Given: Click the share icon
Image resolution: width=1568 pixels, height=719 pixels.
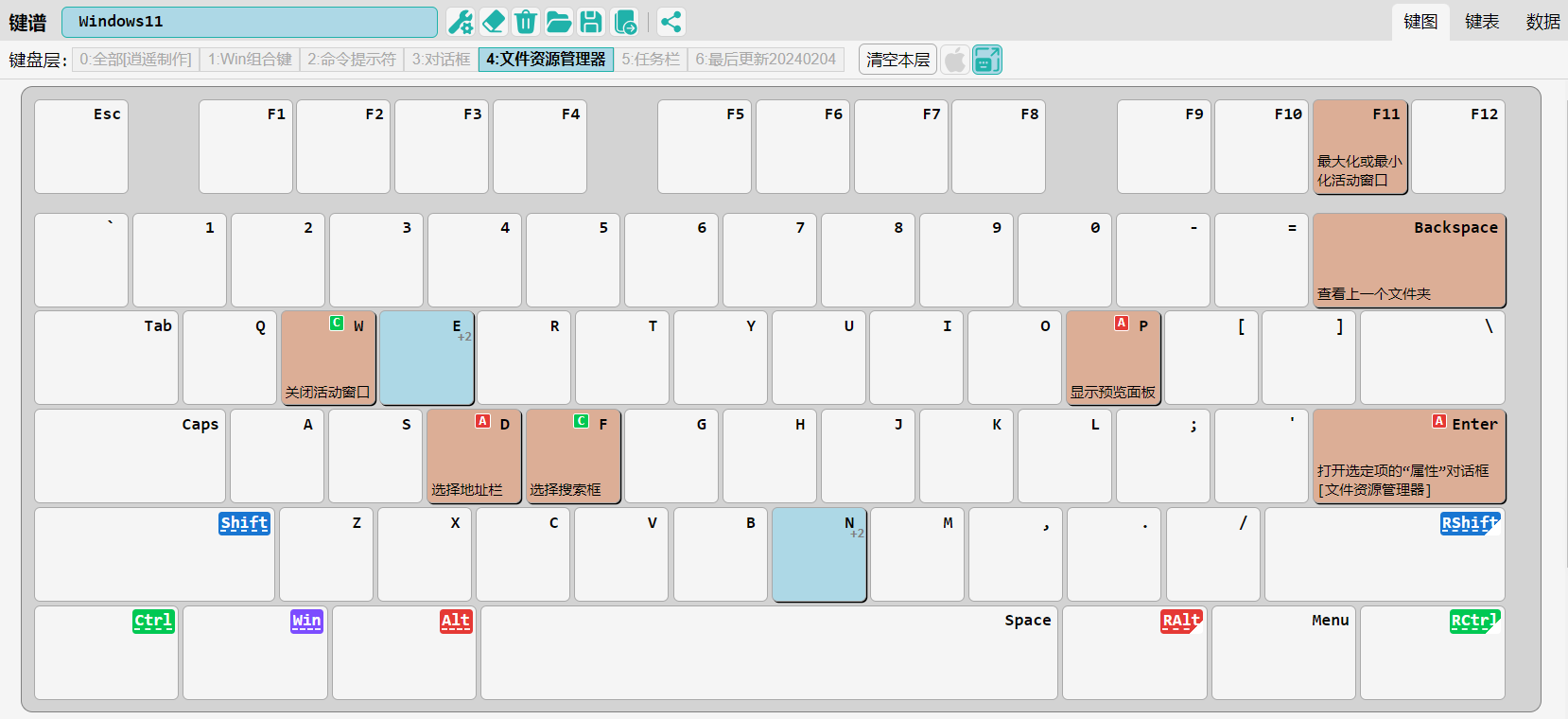Looking at the screenshot, I should coord(671,22).
